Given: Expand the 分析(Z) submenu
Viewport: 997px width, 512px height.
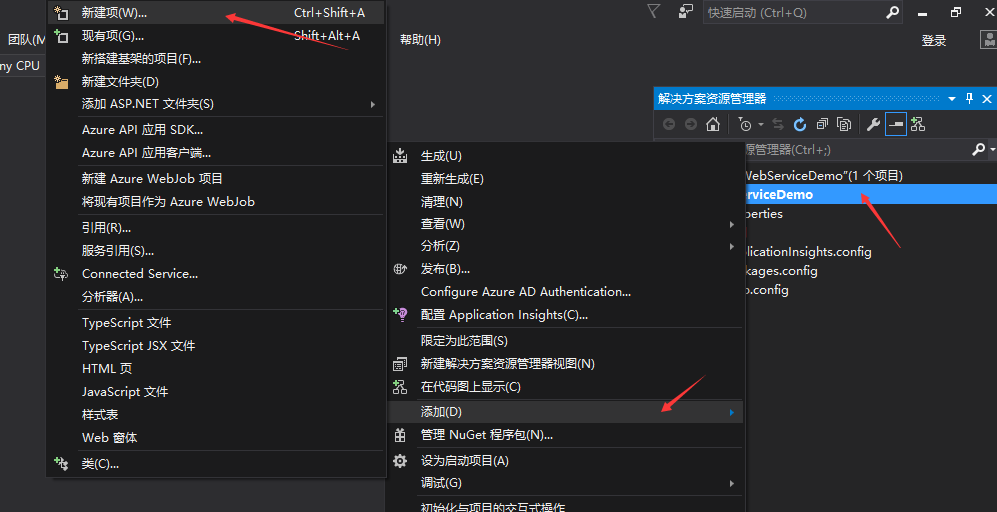Looking at the screenshot, I should point(565,246).
